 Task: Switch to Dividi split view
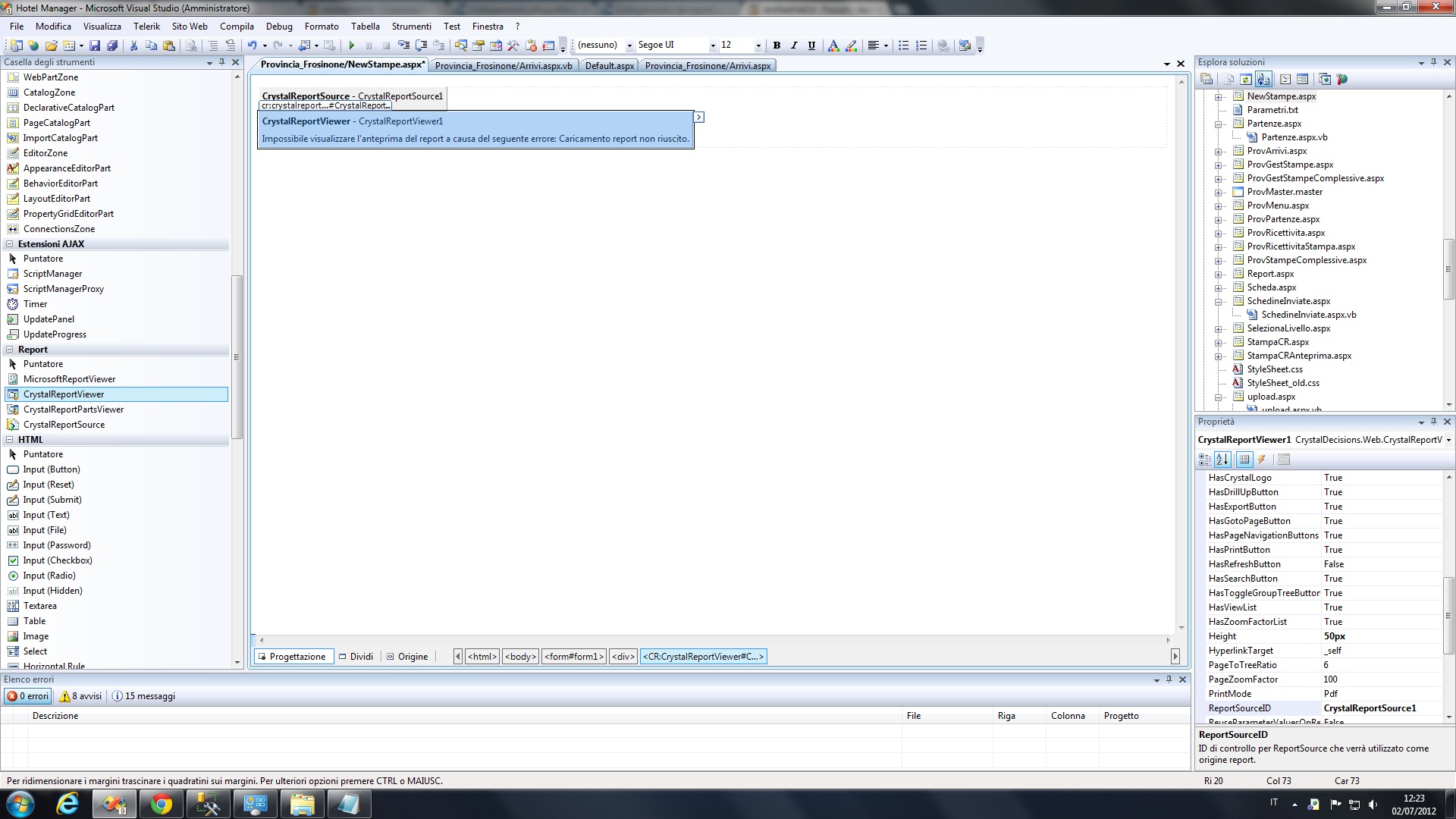tap(356, 657)
